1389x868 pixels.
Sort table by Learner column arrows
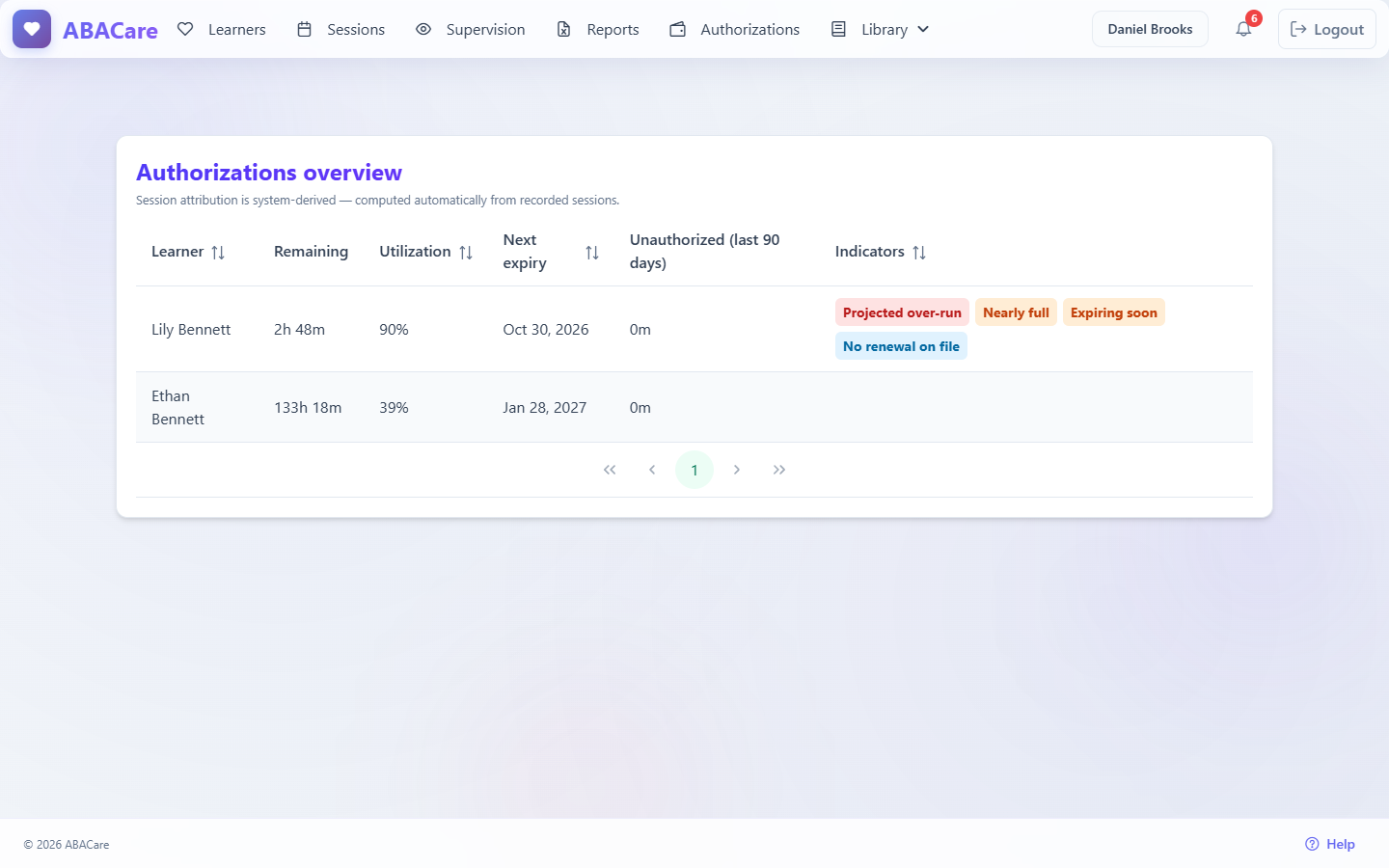pyautogui.click(x=218, y=252)
